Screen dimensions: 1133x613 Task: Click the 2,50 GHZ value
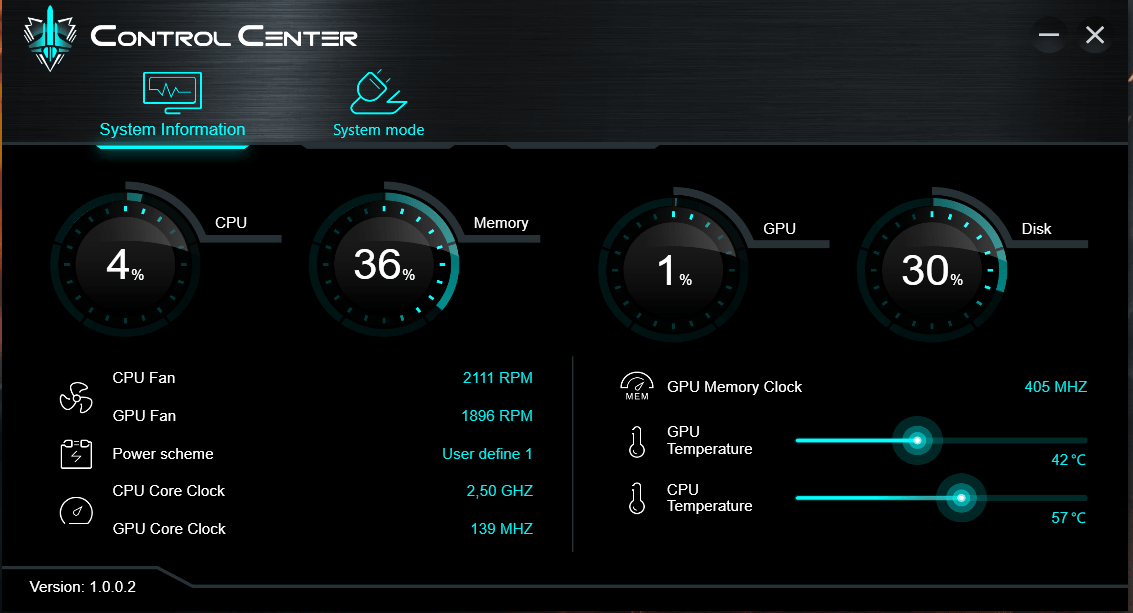click(499, 491)
